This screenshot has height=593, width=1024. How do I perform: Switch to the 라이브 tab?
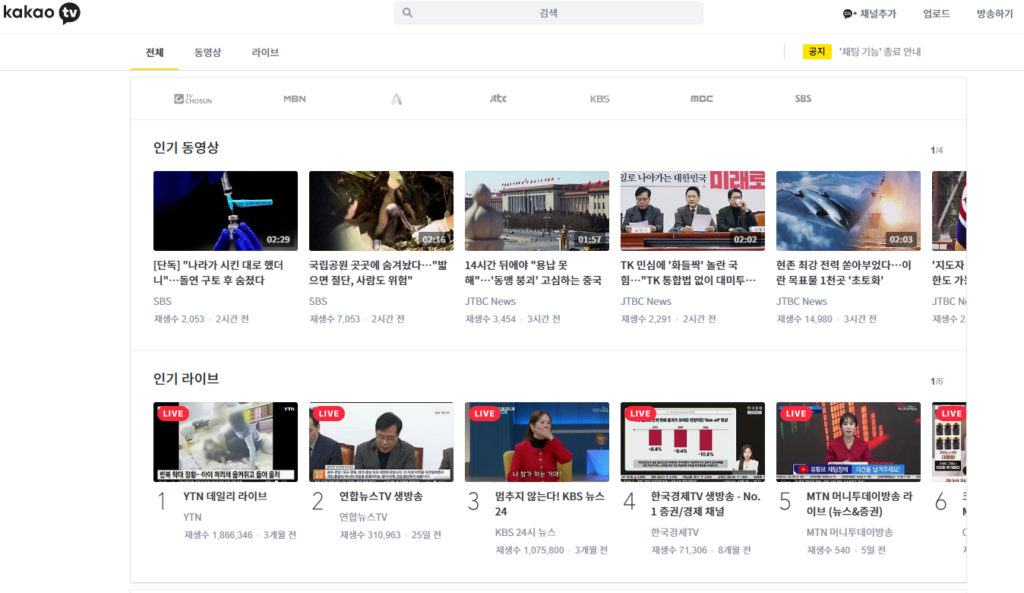click(265, 52)
